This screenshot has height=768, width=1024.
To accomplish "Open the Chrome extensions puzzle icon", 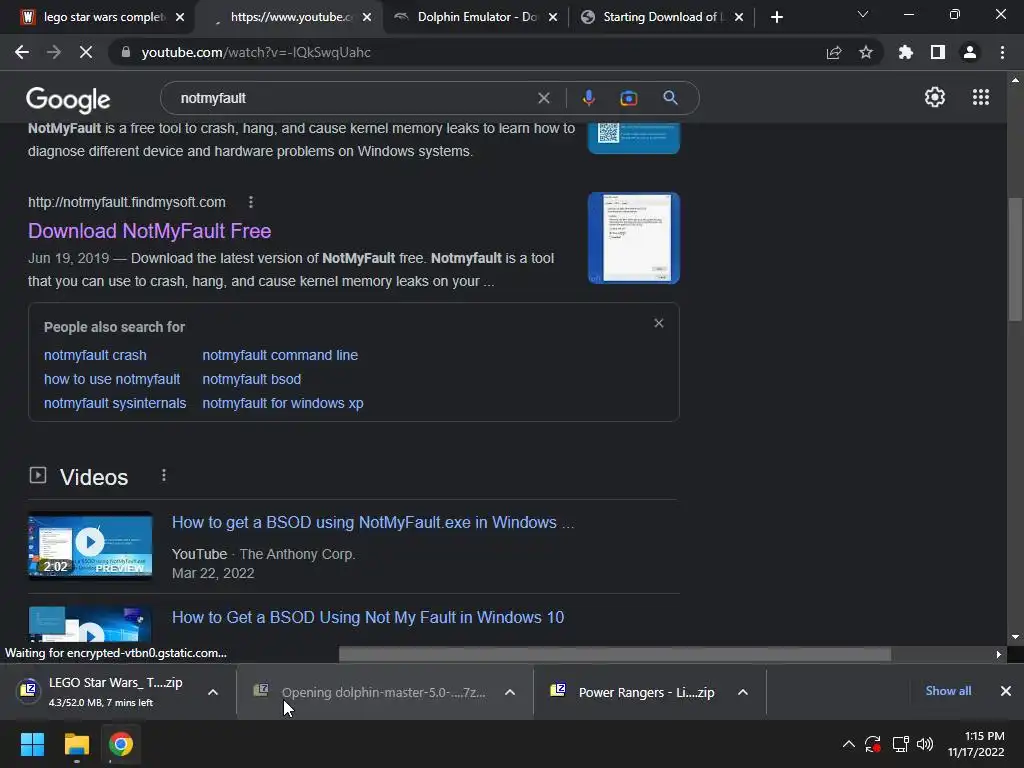I will point(906,52).
